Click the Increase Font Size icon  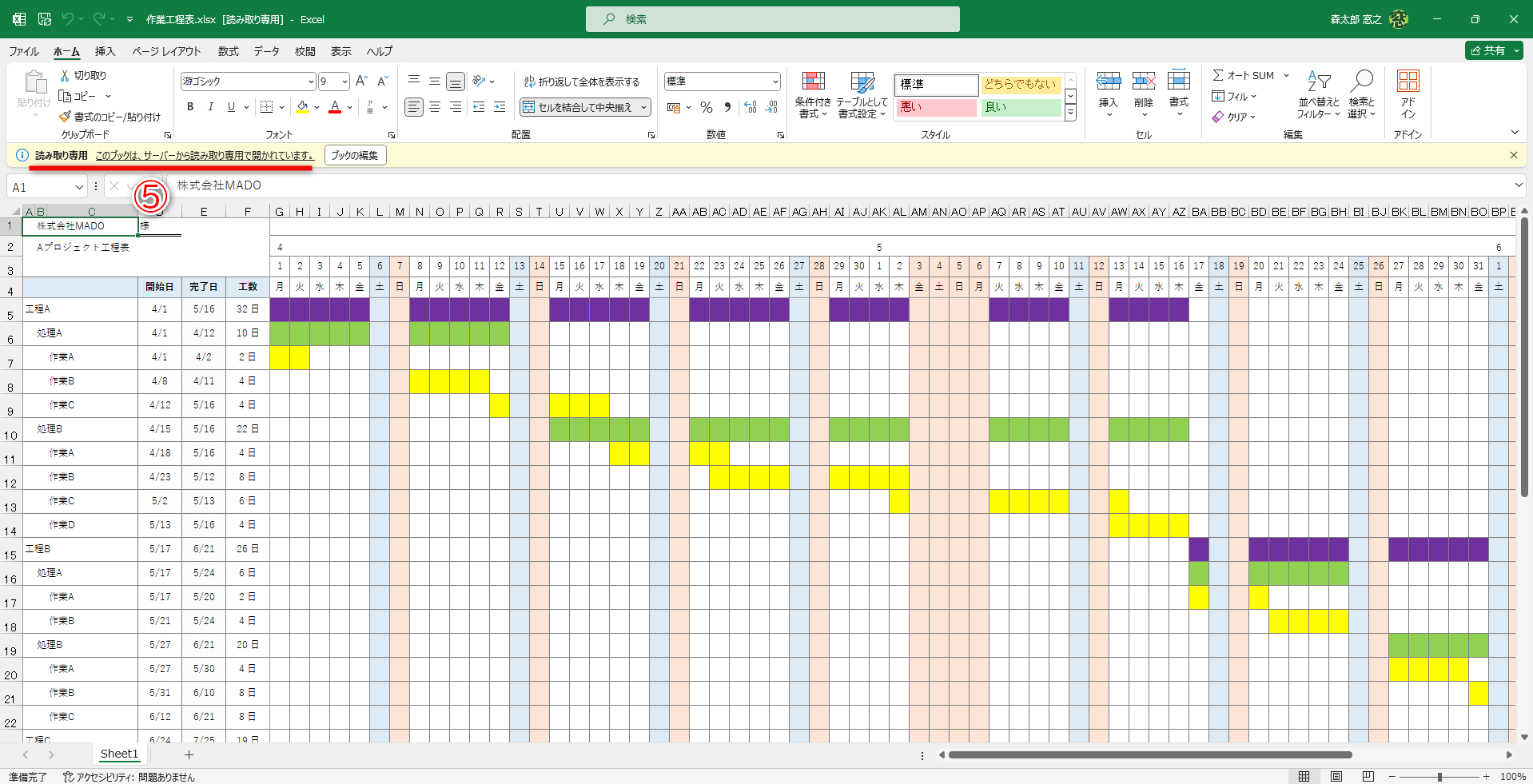click(x=361, y=81)
